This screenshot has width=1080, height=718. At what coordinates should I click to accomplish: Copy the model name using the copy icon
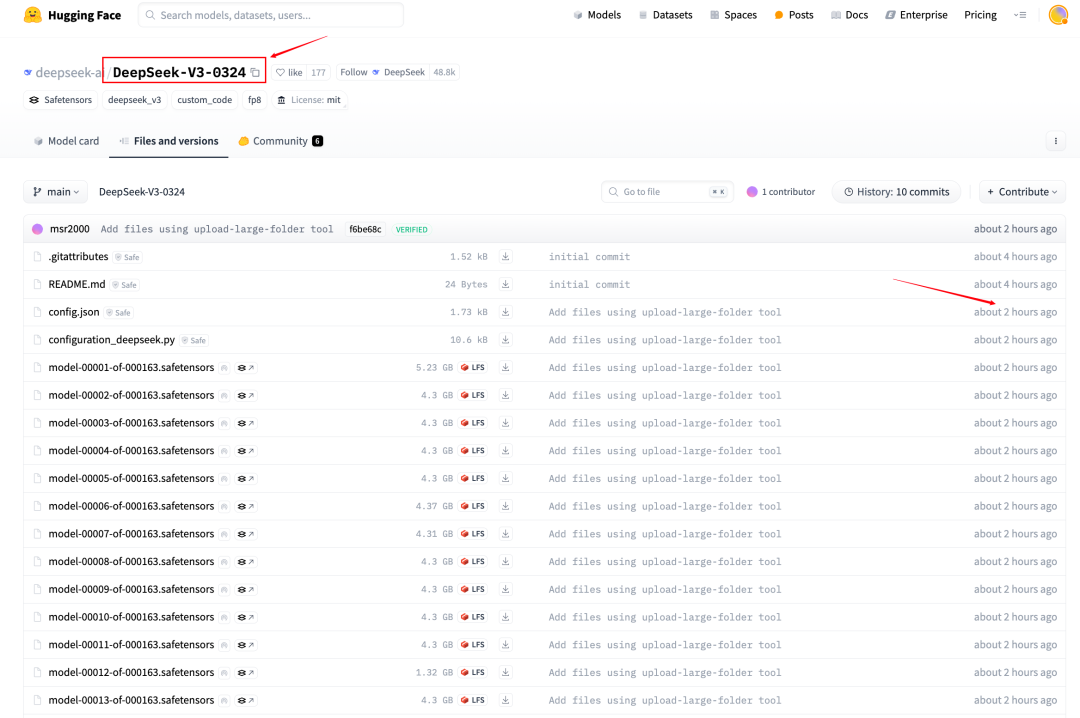[255, 71]
